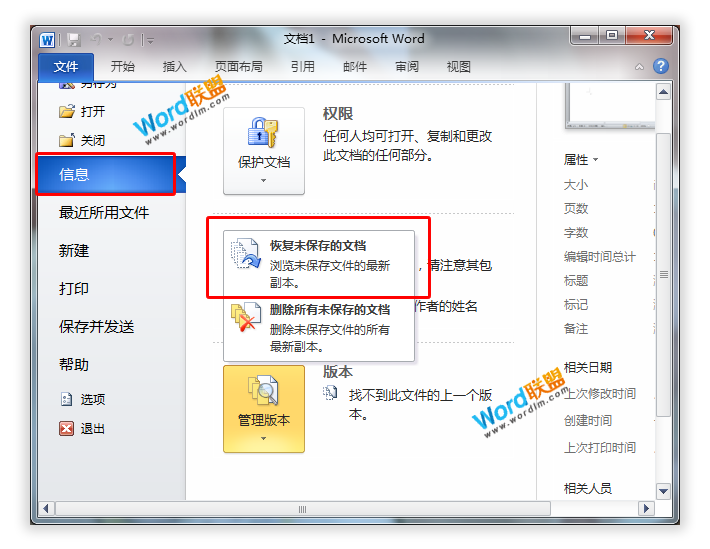Click the vertical scrollbar down arrow
This screenshot has height=549, width=710.
[663, 491]
